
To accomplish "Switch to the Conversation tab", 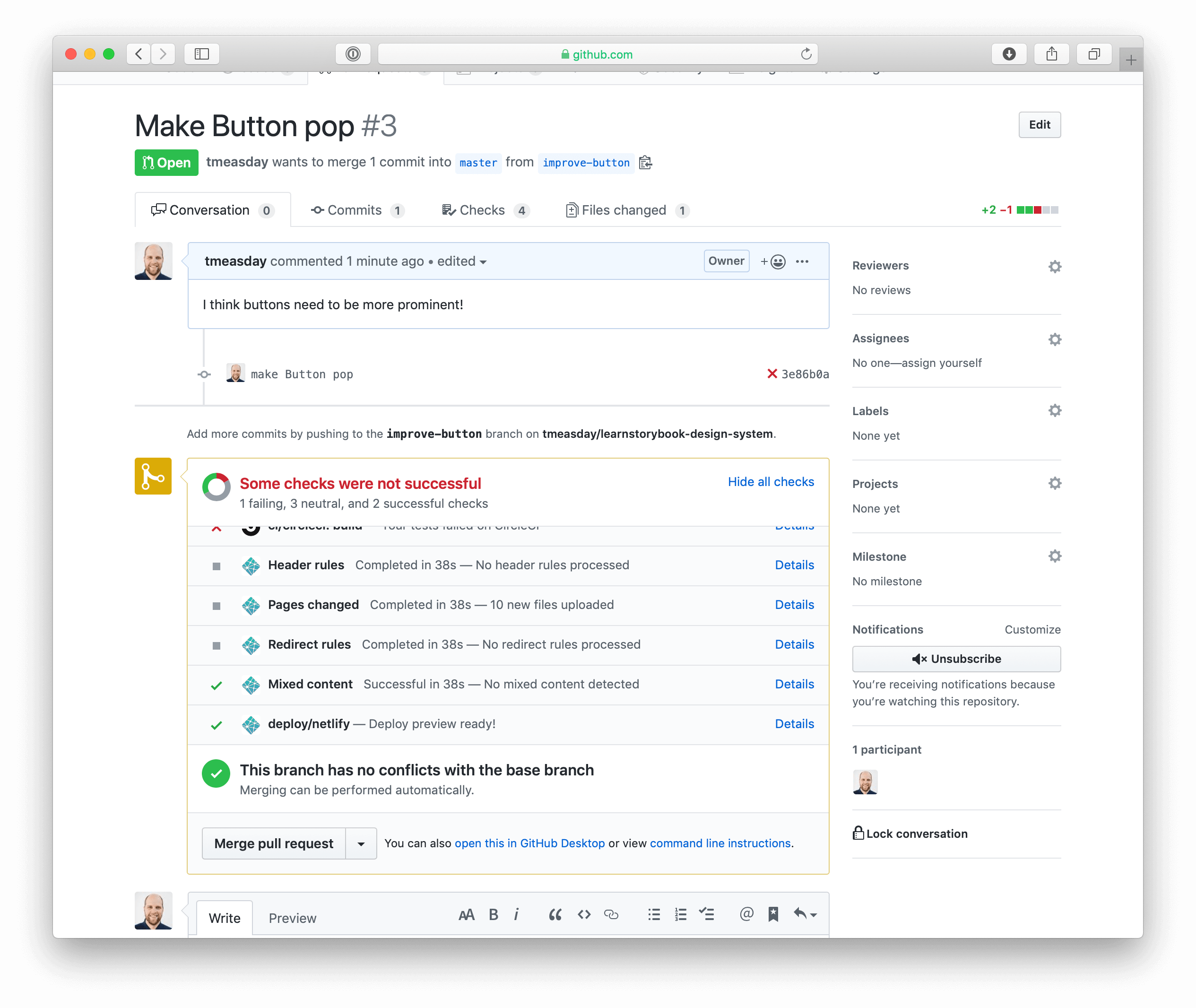I will (213, 210).
